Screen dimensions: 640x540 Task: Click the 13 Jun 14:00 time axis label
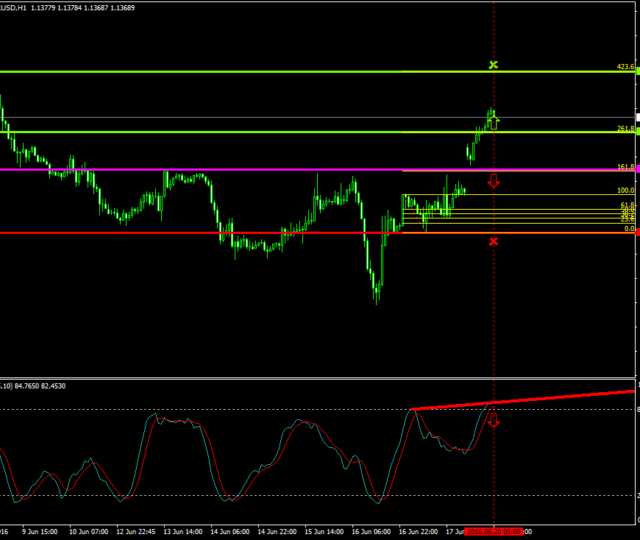click(184, 532)
